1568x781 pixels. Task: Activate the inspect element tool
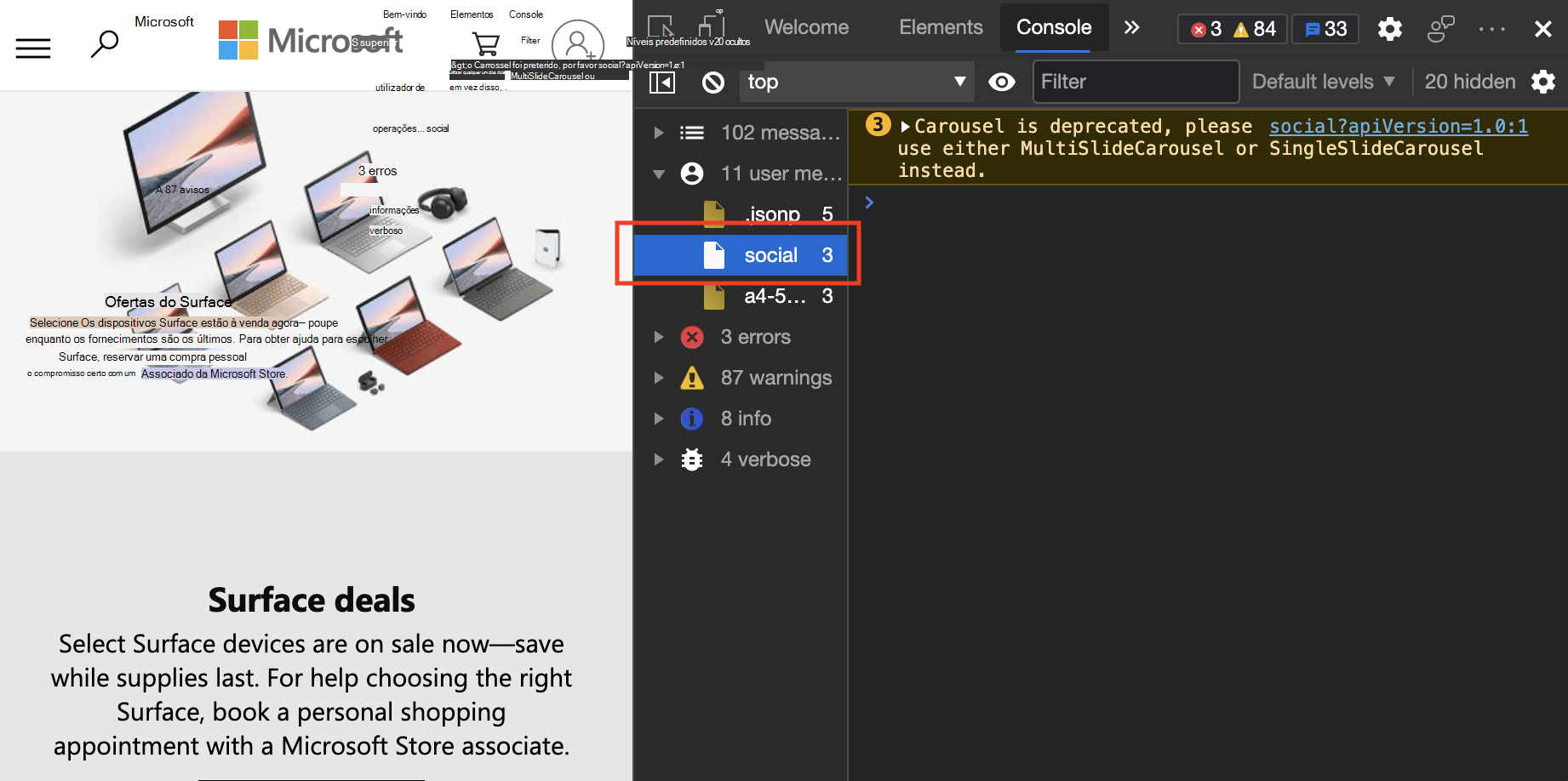[661, 27]
